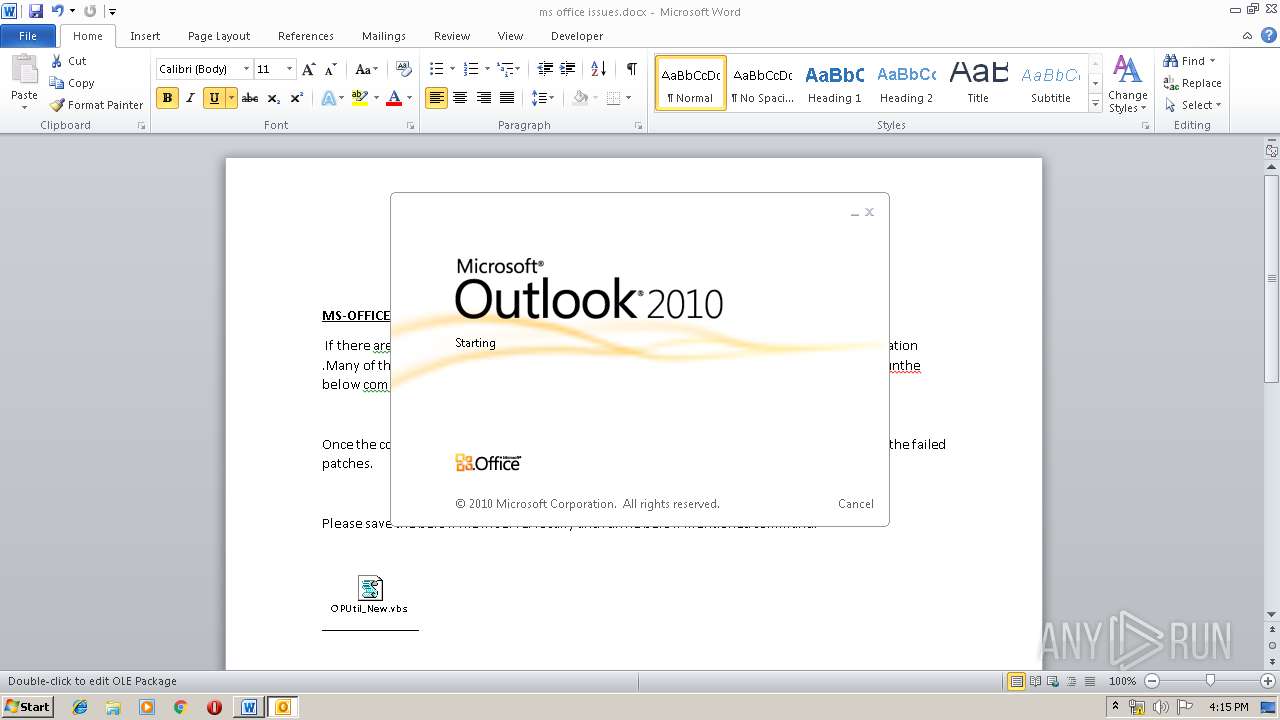Viewport: 1280px width, 720px height.
Task: Expand the Styles gallery More arrow
Action: [x=1095, y=104]
